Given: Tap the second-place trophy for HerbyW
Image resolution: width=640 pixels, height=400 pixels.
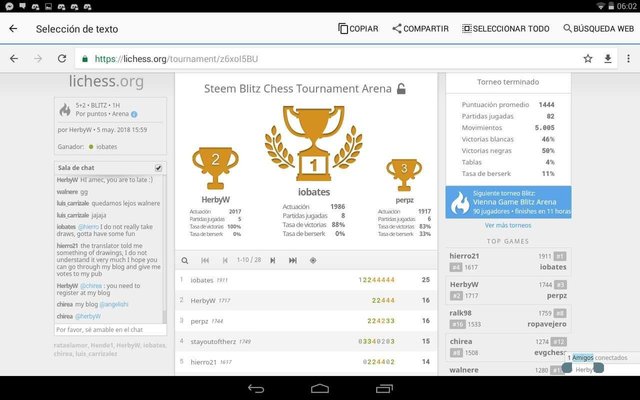Looking at the screenshot, I should (216, 168).
